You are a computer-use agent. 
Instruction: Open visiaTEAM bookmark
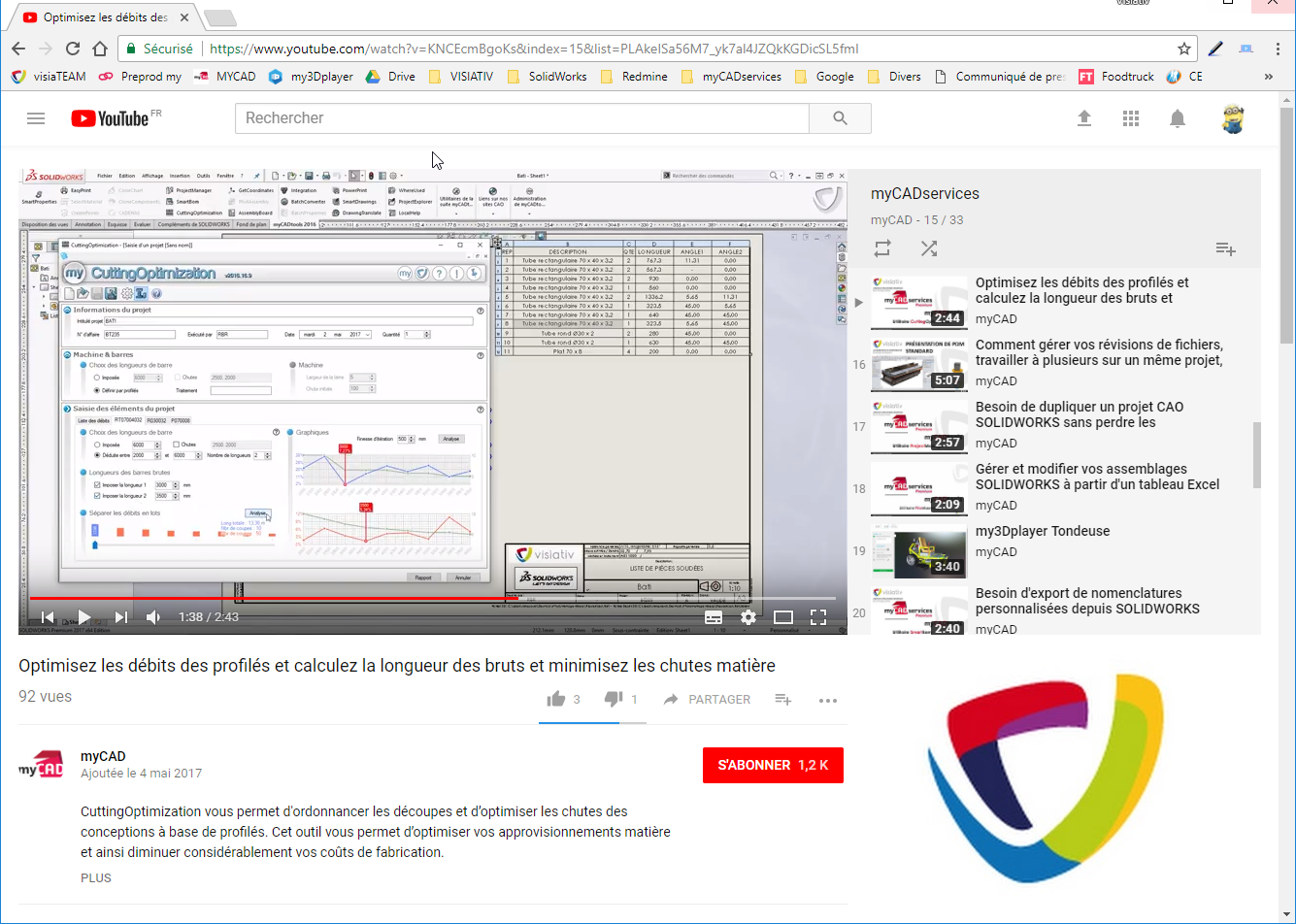coord(47,76)
